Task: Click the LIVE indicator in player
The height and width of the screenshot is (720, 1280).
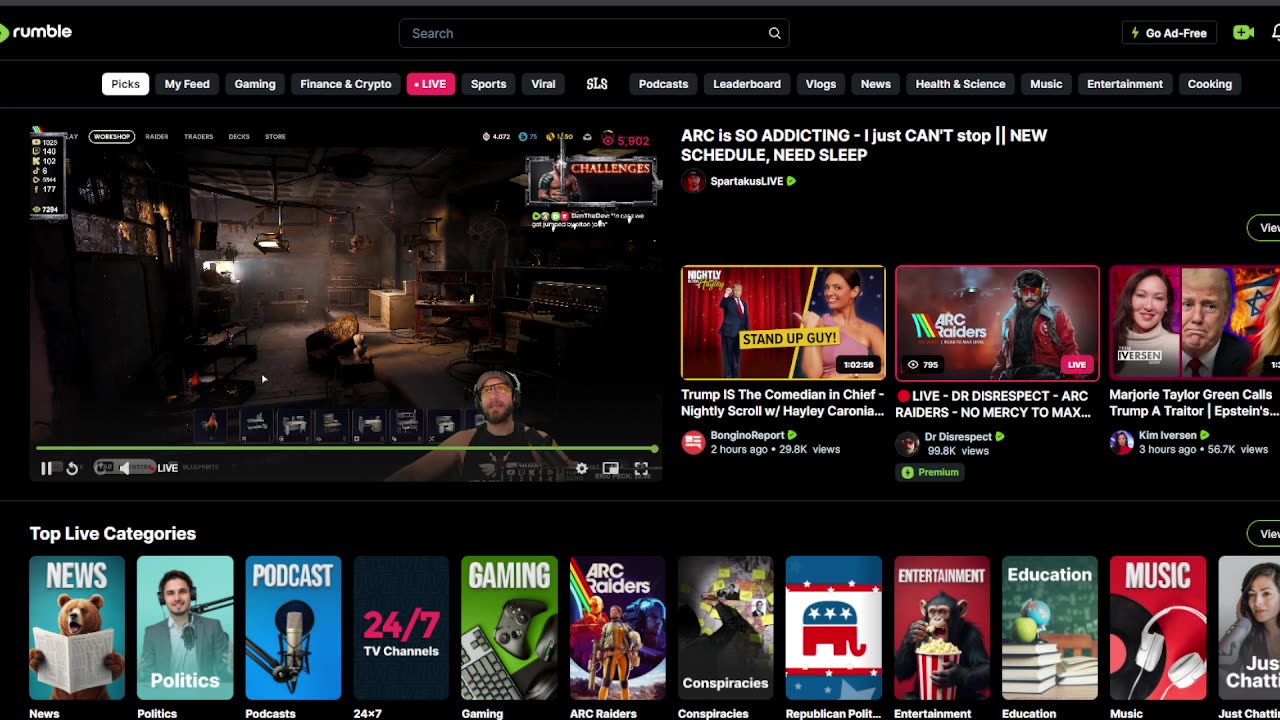Action: pyautogui.click(x=167, y=468)
